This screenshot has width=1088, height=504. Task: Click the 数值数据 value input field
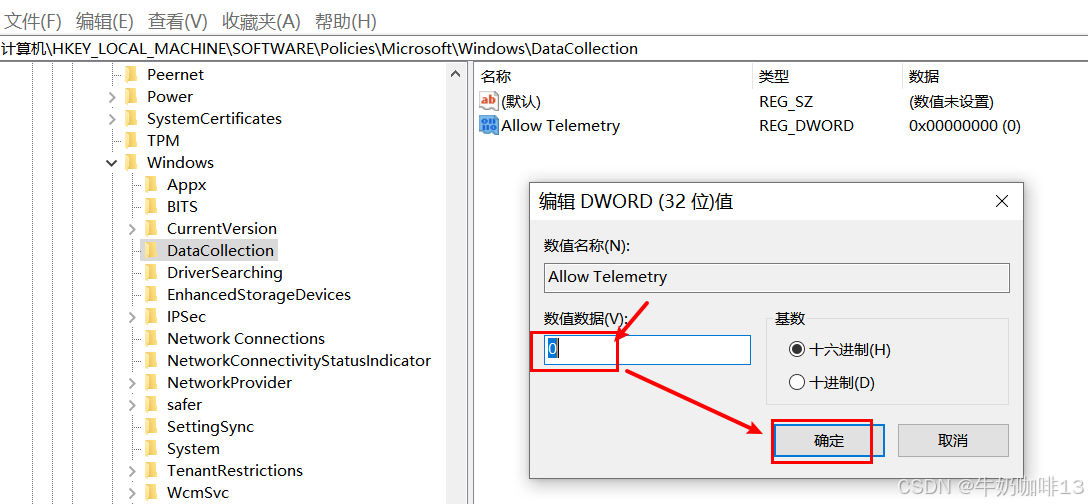click(x=648, y=350)
